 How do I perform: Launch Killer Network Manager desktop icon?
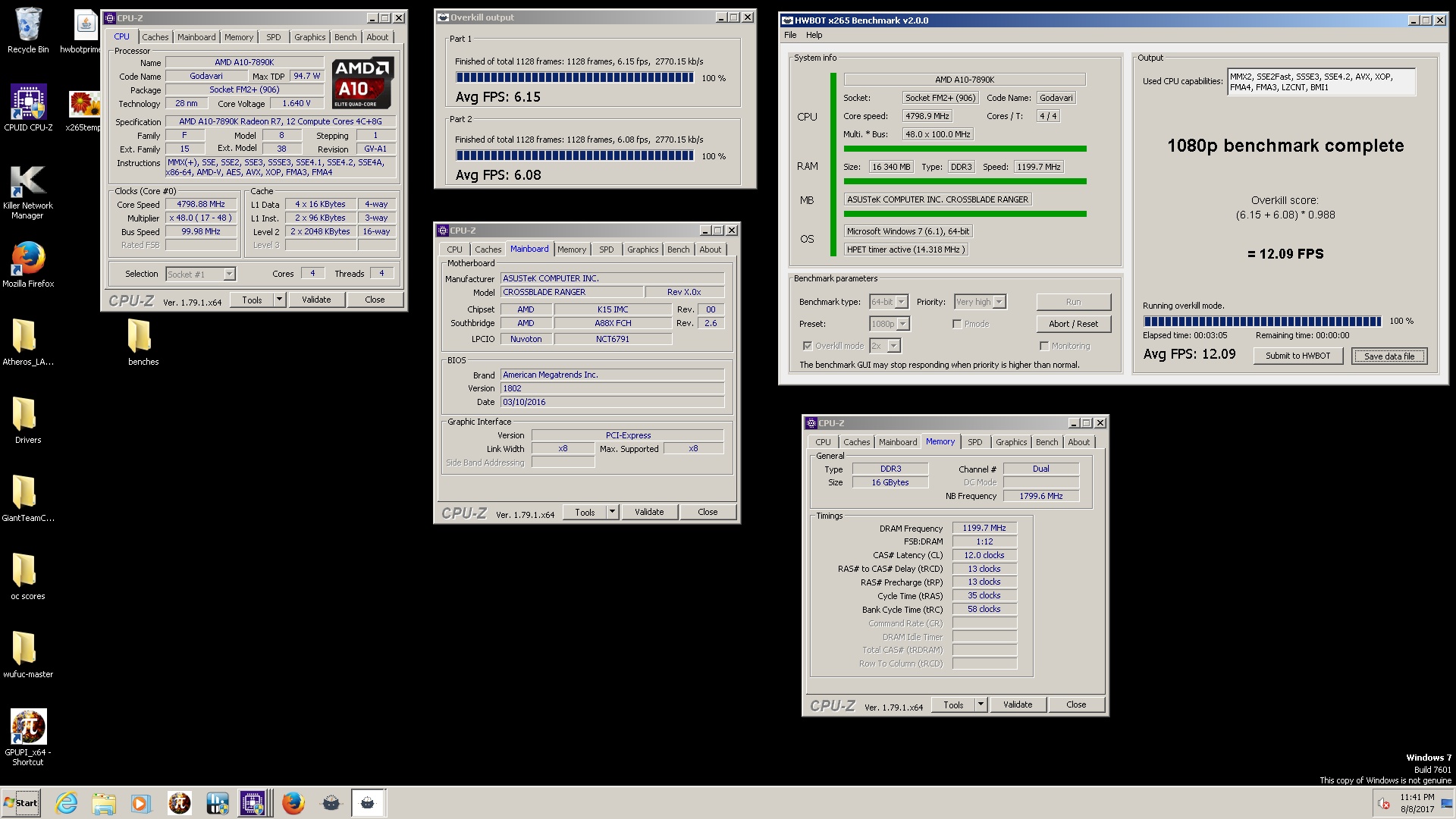pos(28,191)
